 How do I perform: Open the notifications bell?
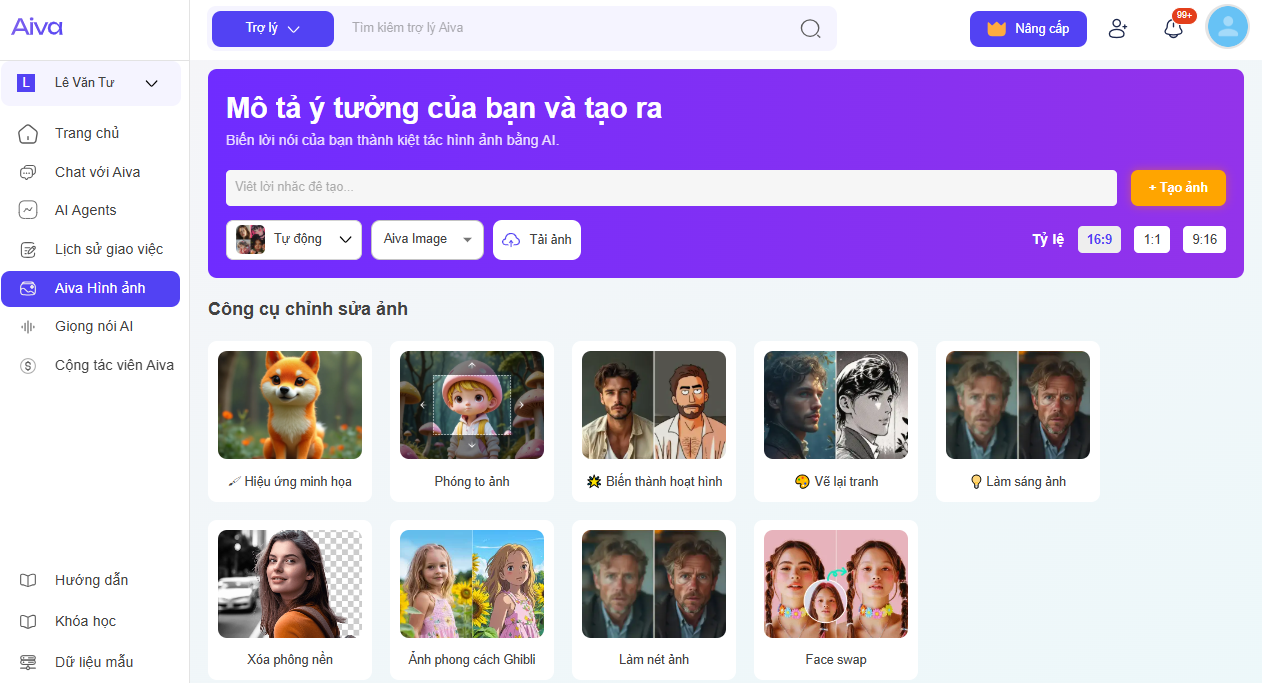(x=1173, y=29)
